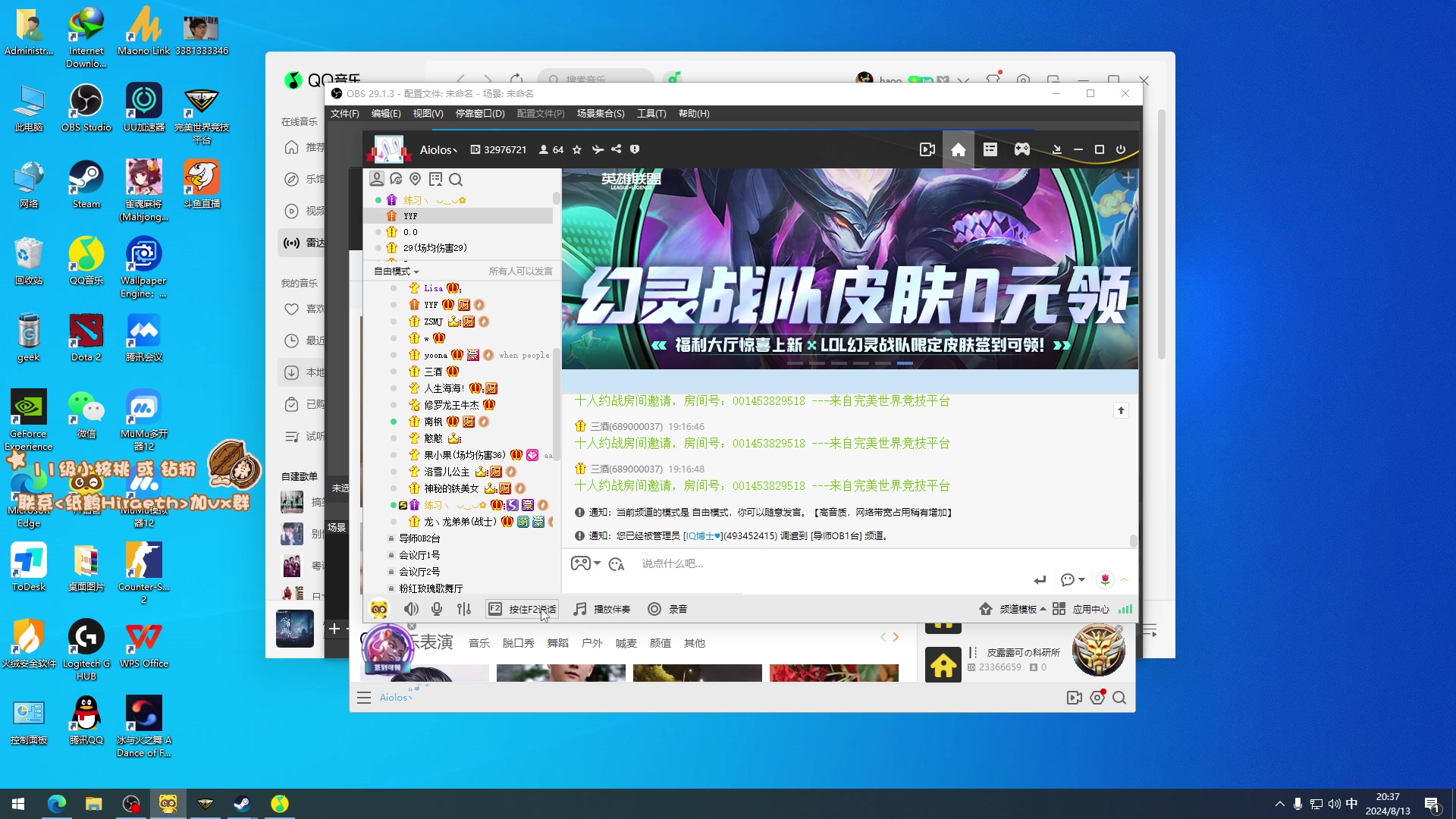Open OBS Studio desktop shortcut
Viewport: 1456px width, 819px height.
tap(86, 108)
